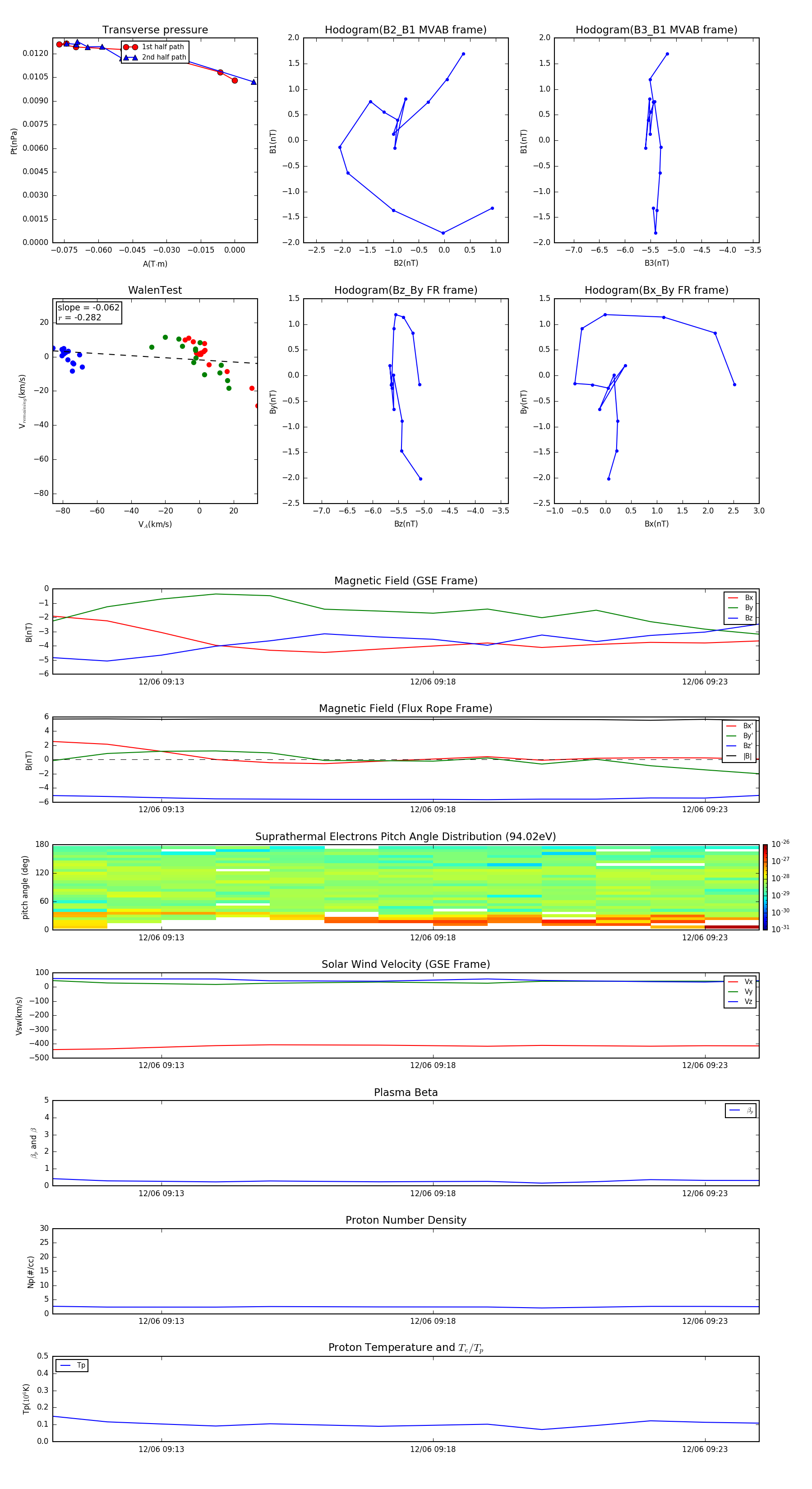Click the "B3(nT)" x-axis label
This screenshot has height=1489, width=812.
click(656, 263)
